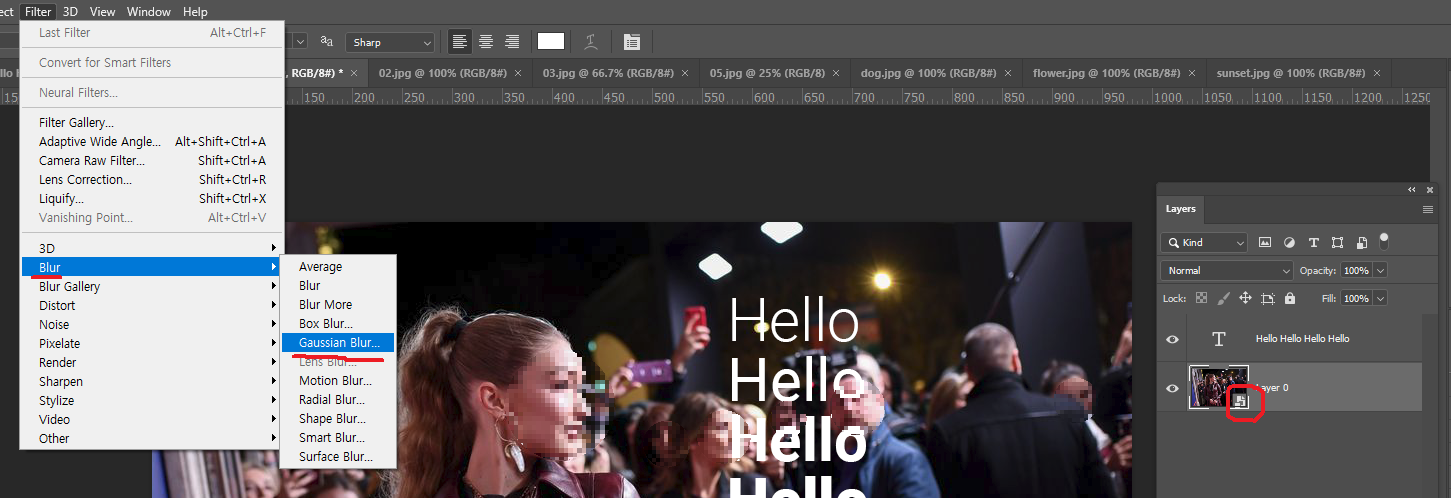Open the View menu
Screen dimensions: 1451x498
click(x=102, y=11)
